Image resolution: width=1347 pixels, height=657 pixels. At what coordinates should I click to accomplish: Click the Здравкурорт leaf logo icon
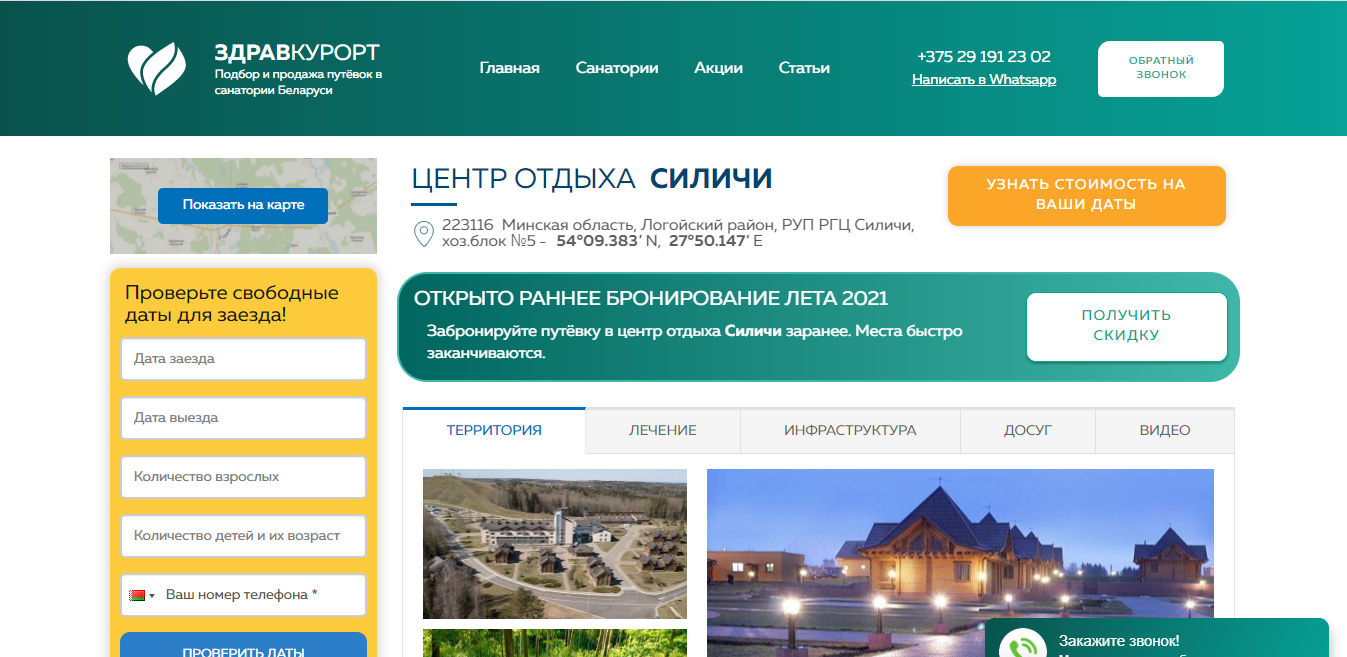tap(156, 68)
